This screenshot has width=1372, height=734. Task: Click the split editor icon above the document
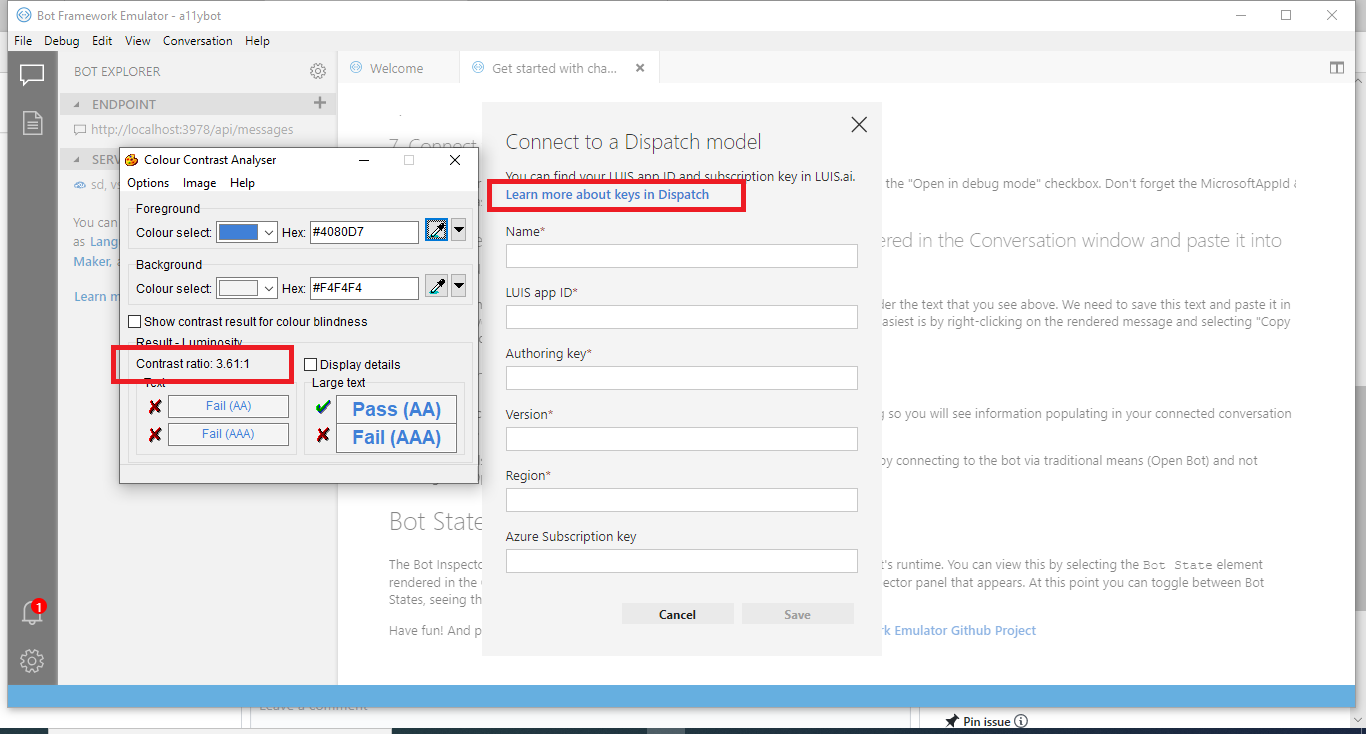click(1337, 67)
